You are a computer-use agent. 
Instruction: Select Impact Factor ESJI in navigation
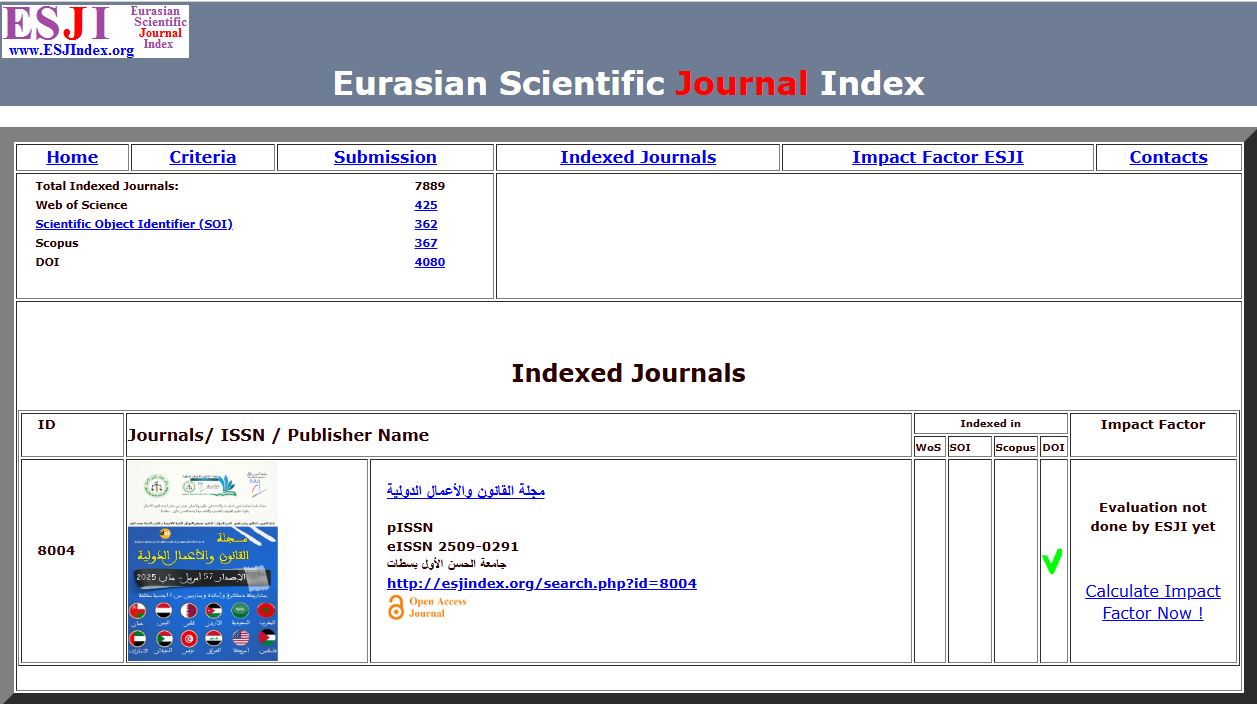pyautogui.click(x=937, y=157)
